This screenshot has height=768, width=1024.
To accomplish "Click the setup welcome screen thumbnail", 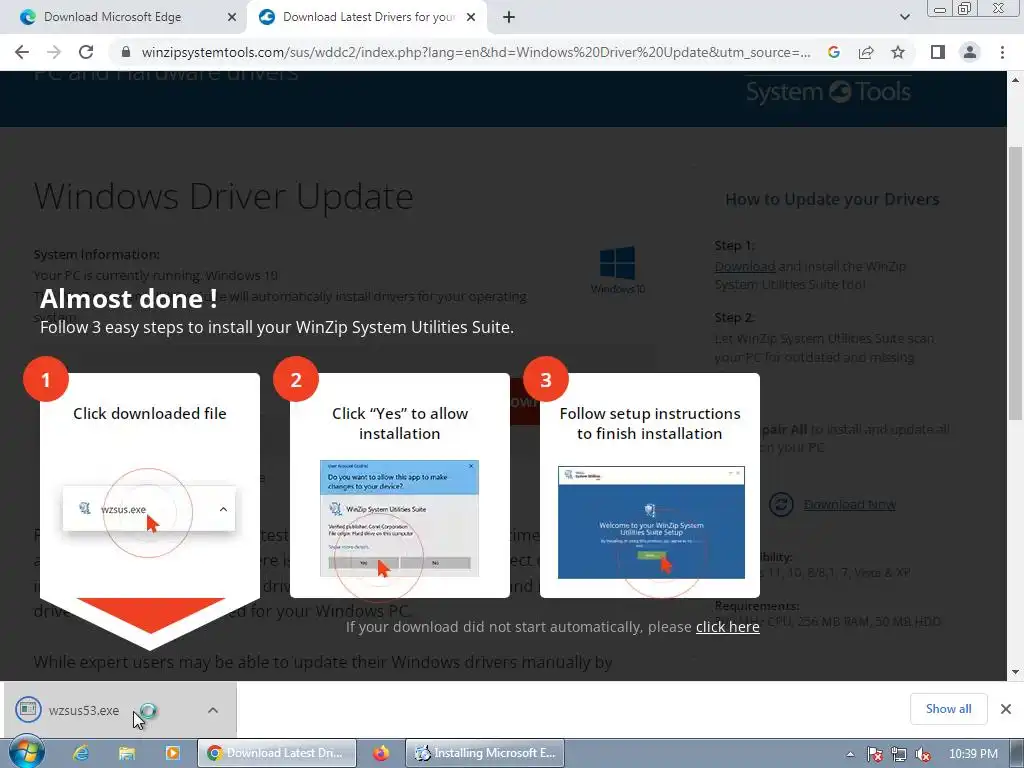I will point(651,522).
